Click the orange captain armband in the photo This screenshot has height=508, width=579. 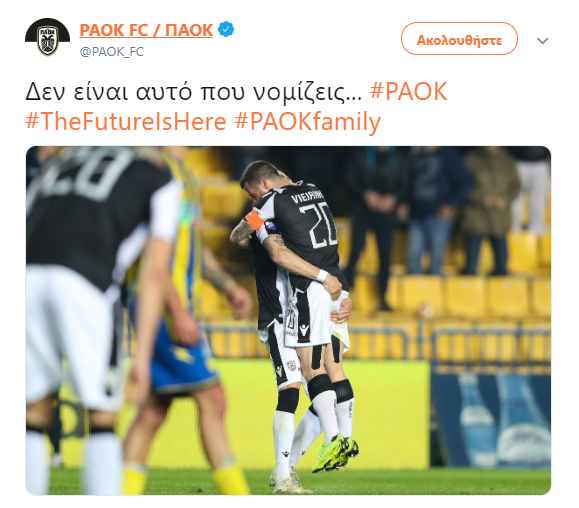255,219
